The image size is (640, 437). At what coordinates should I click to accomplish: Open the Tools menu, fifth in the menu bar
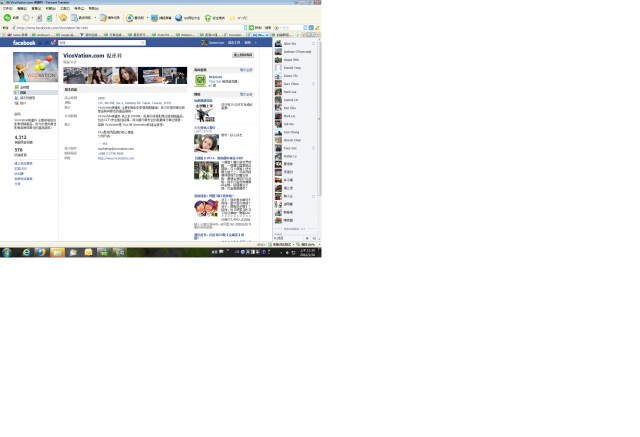pyautogui.click(x=65, y=8)
